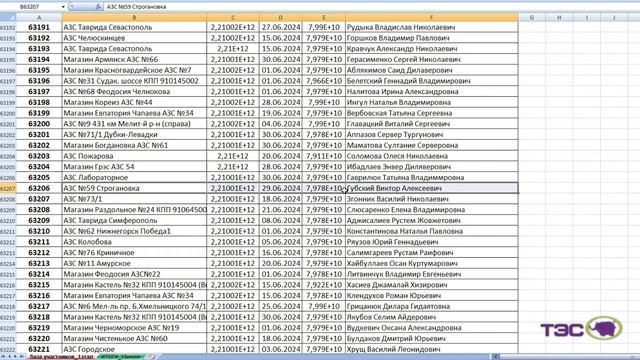Click the Insert Worksheet tab icon
The image size is (640, 360).
click(x=151, y=357)
